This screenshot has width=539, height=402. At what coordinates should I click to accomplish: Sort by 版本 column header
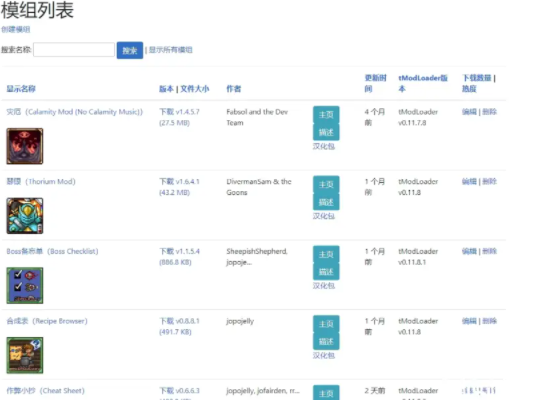click(x=166, y=89)
